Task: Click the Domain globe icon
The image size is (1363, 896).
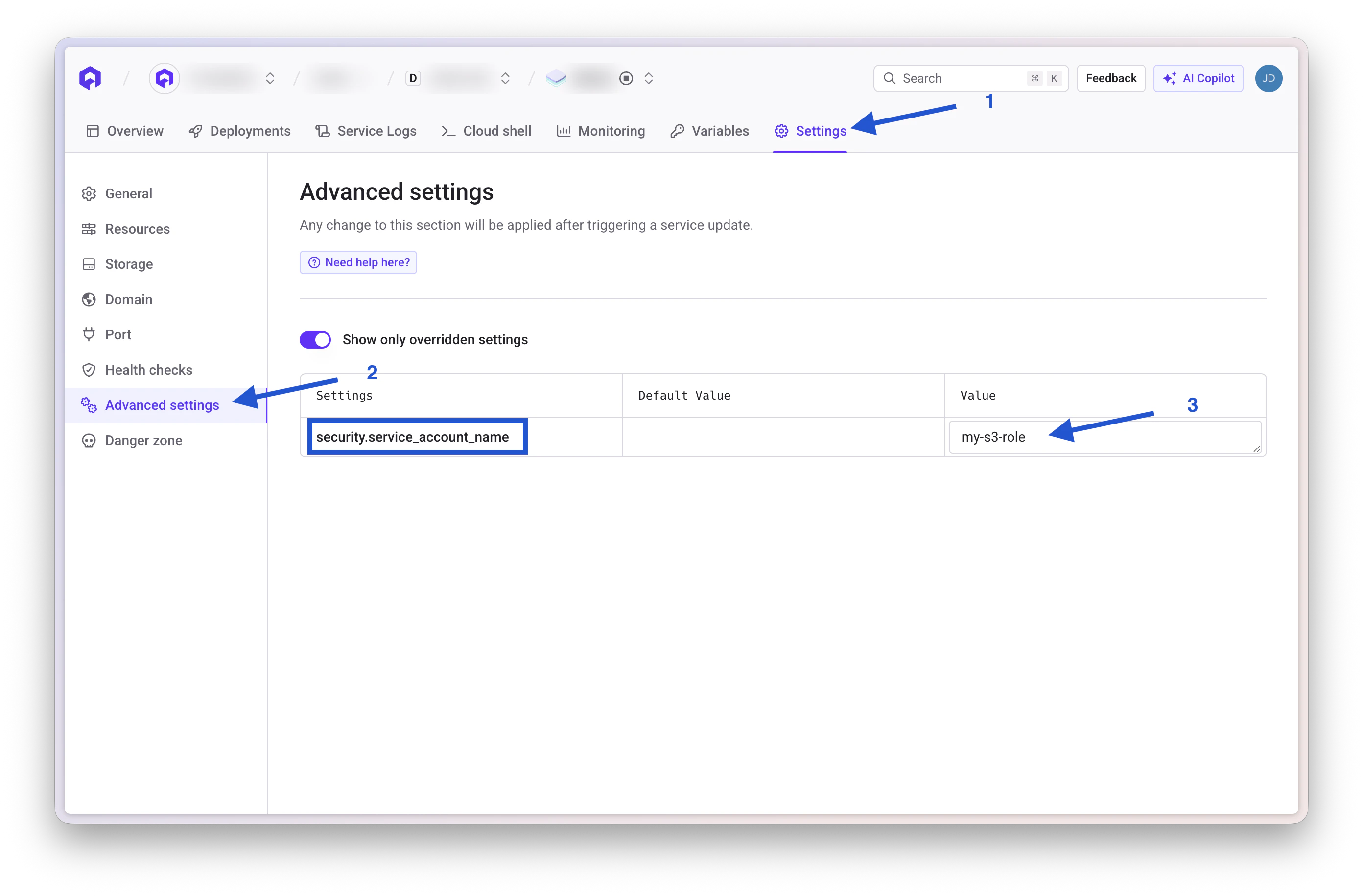Action: [89, 299]
